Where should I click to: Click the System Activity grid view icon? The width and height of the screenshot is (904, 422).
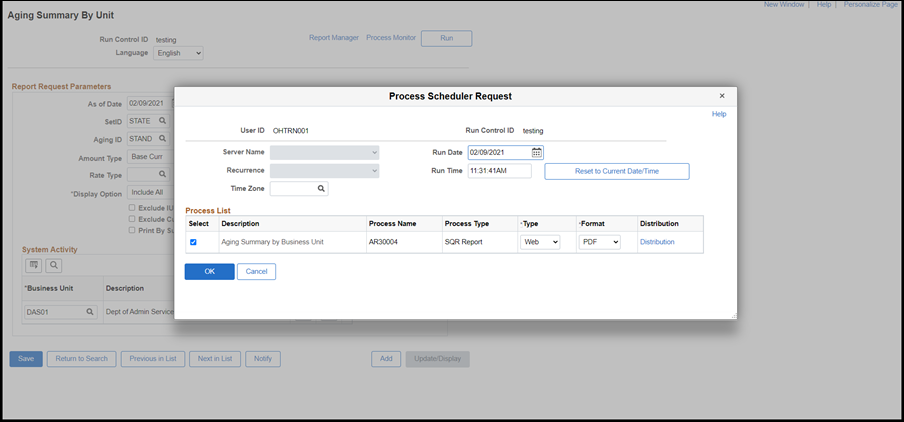pyautogui.click(x=33, y=265)
